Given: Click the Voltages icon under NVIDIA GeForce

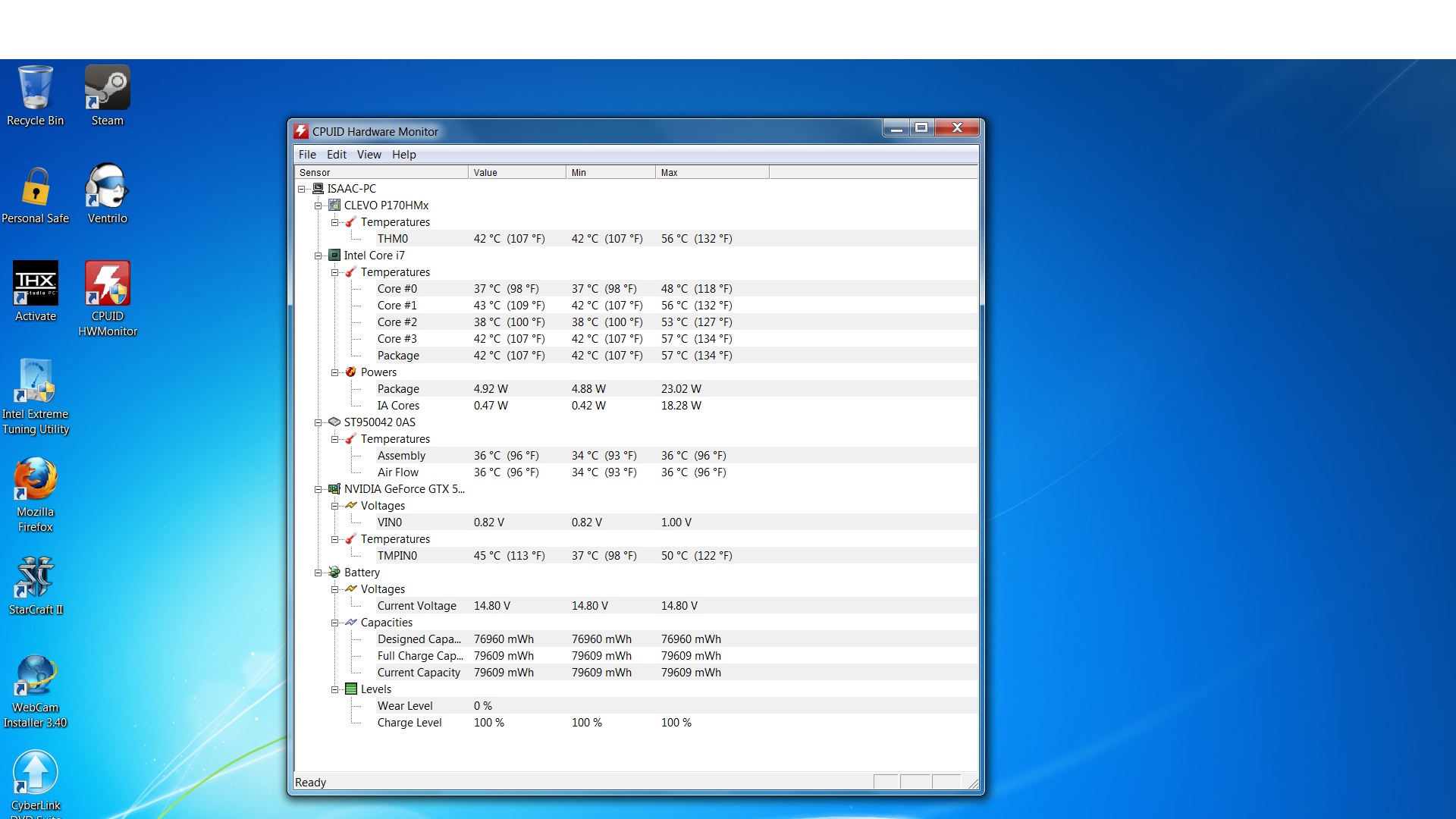Looking at the screenshot, I should [351, 506].
